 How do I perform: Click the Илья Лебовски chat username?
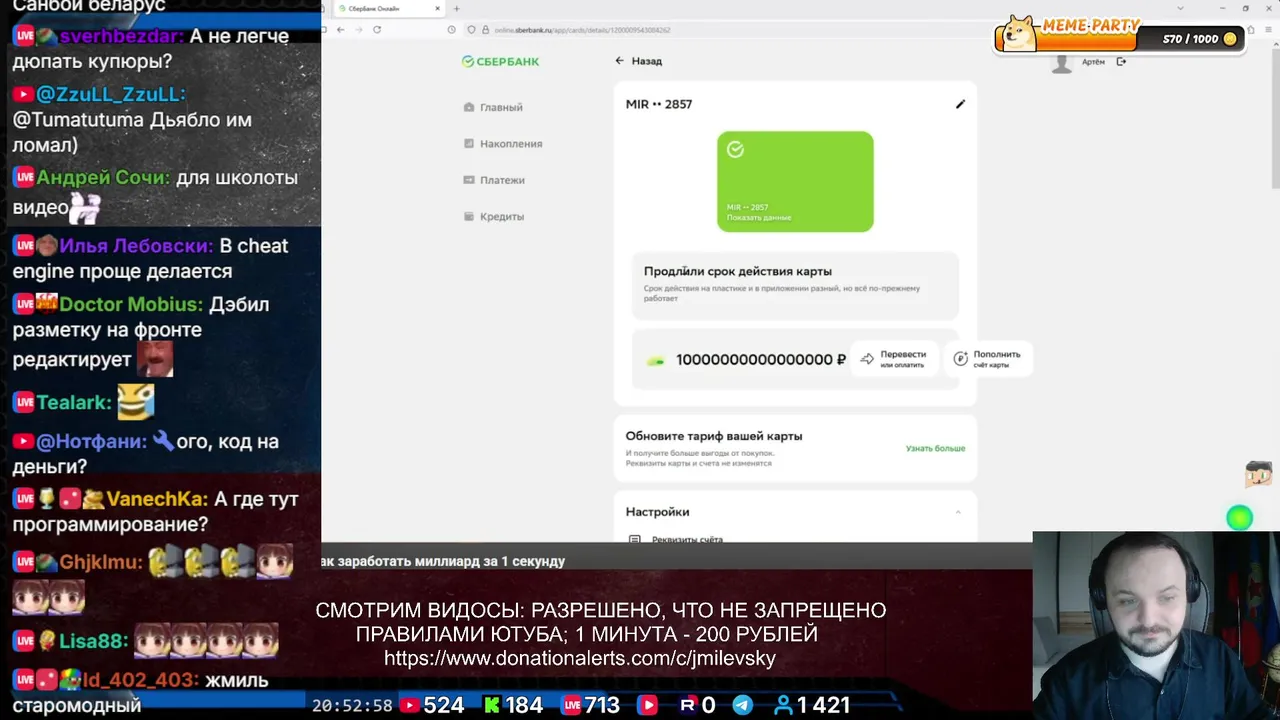tap(136, 246)
